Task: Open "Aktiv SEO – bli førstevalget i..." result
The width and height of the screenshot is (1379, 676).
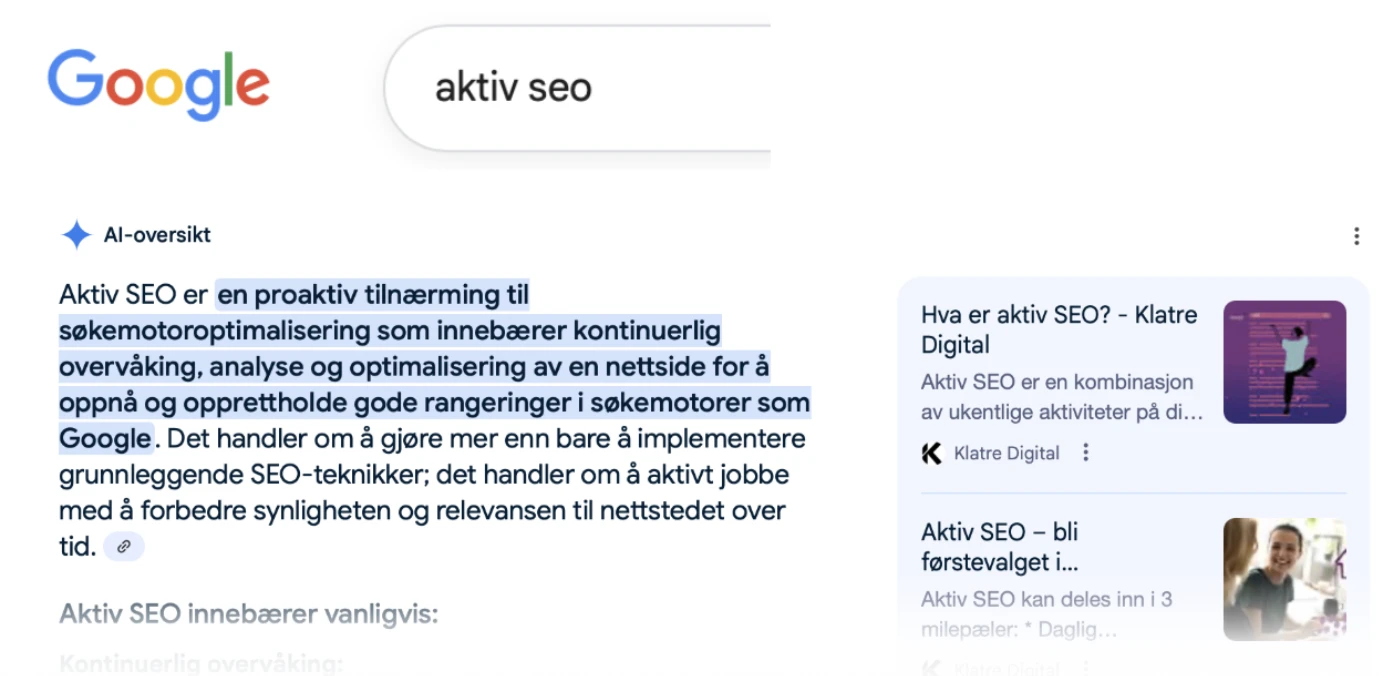Action: pos(1000,546)
